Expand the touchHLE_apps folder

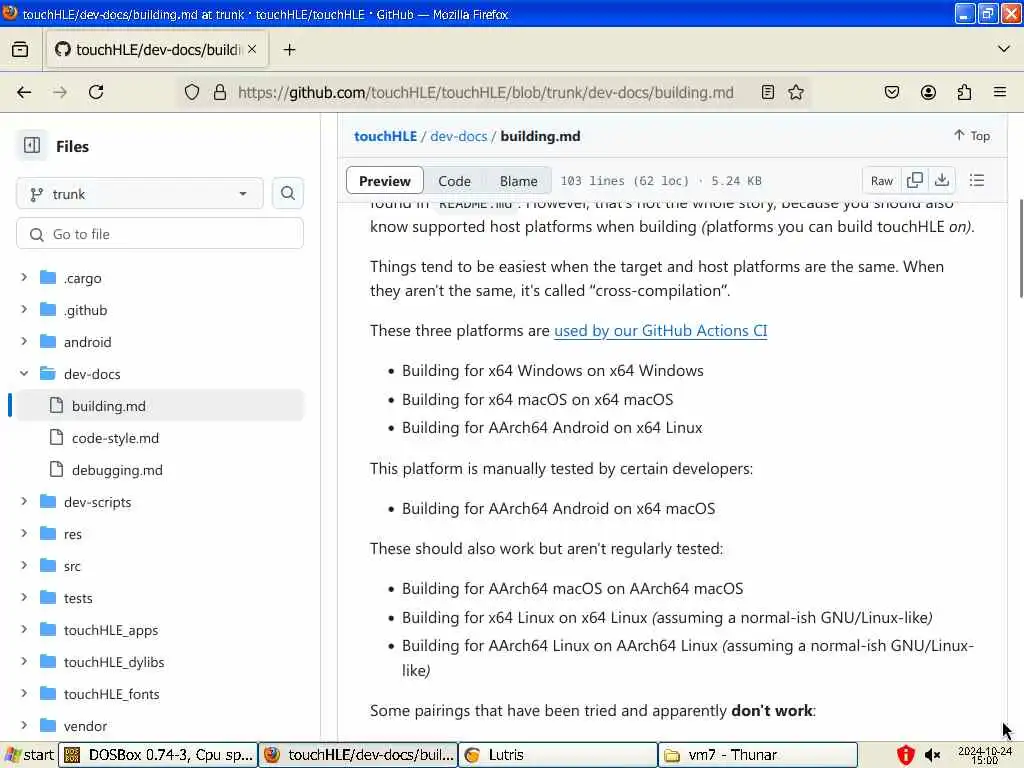[24, 630]
